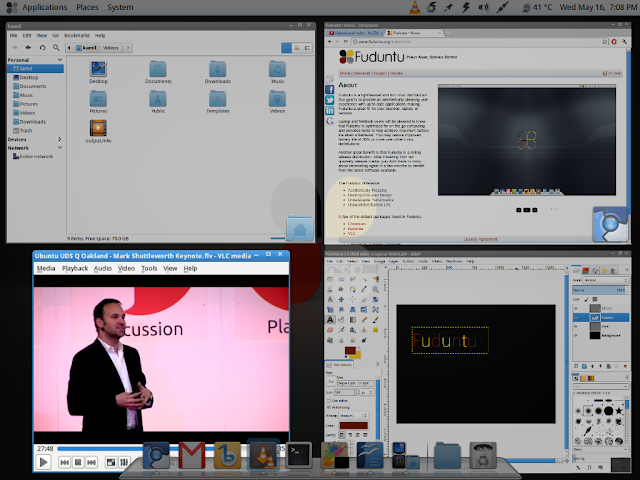Screen dimensions: 640x480
Task: Click the path bar left scroll arrow
Action: click(x=69, y=48)
